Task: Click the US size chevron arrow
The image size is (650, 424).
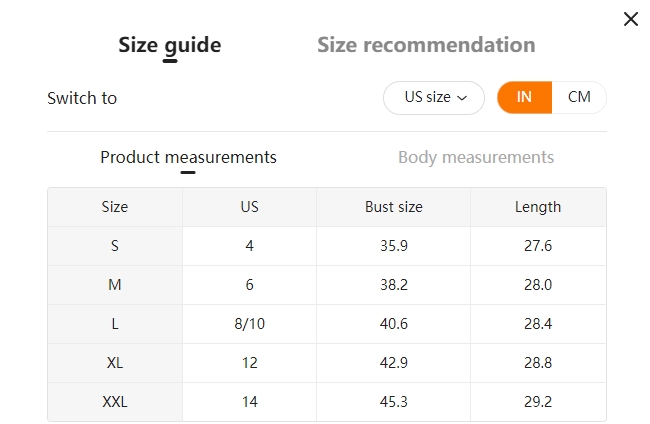Action: (462, 98)
